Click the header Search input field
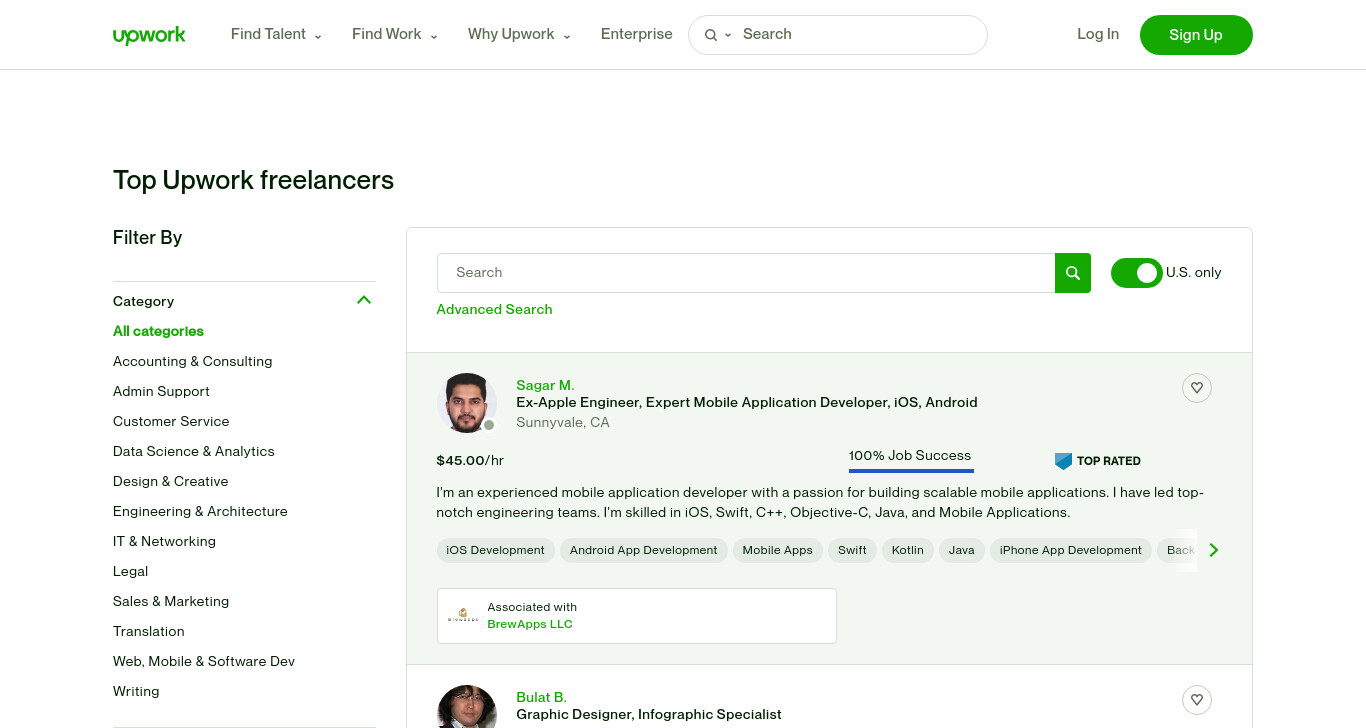 coord(860,34)
